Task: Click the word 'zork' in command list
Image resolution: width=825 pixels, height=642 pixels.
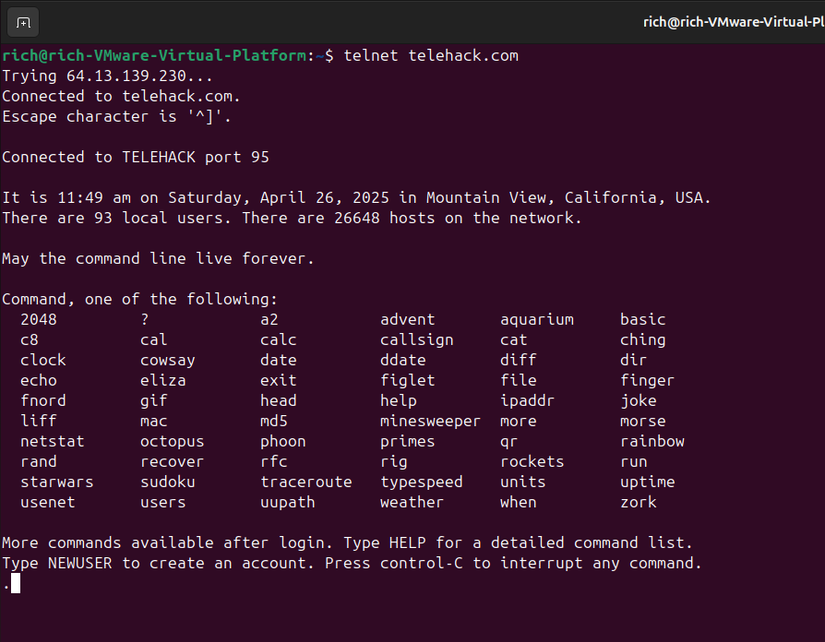Action: (x=638, y=502)
